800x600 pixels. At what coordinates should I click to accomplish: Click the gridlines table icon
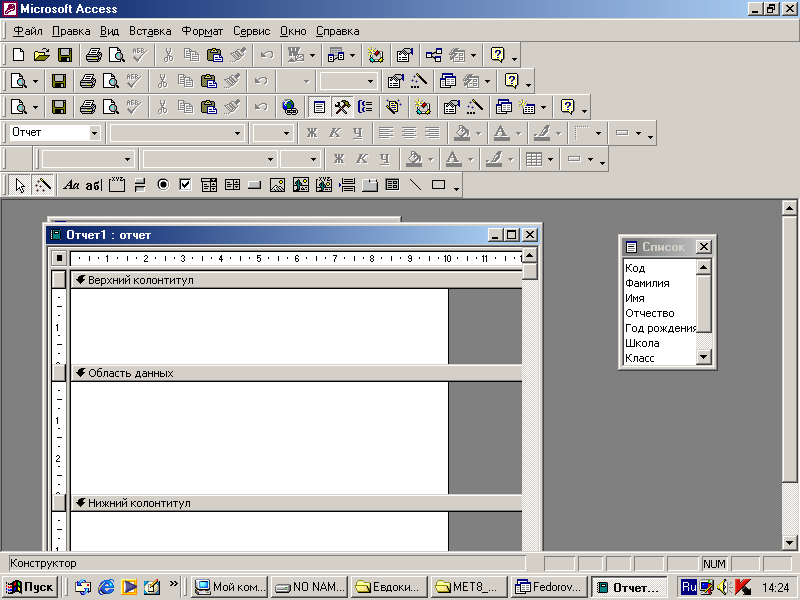click(x=534, y=159)
